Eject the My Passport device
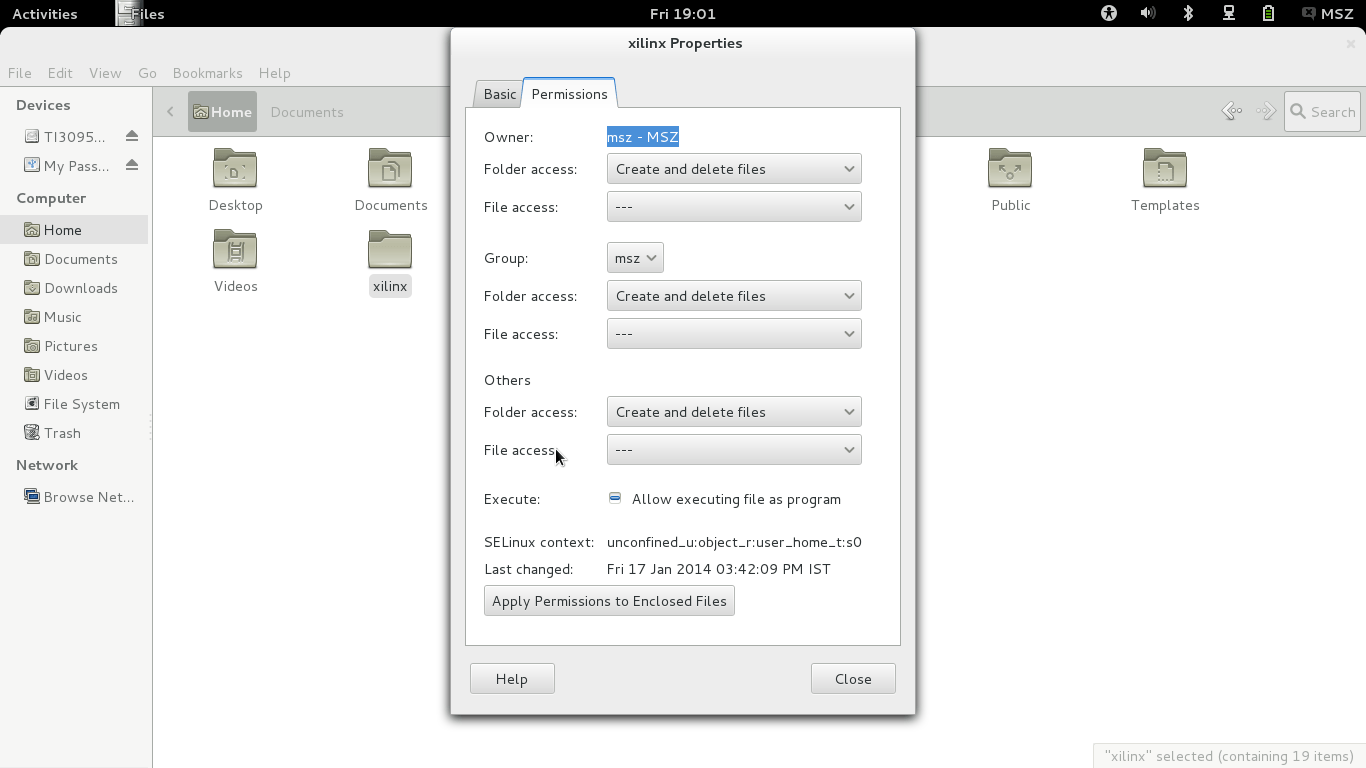Viewport: 1366px width, 768px height. 132,165
